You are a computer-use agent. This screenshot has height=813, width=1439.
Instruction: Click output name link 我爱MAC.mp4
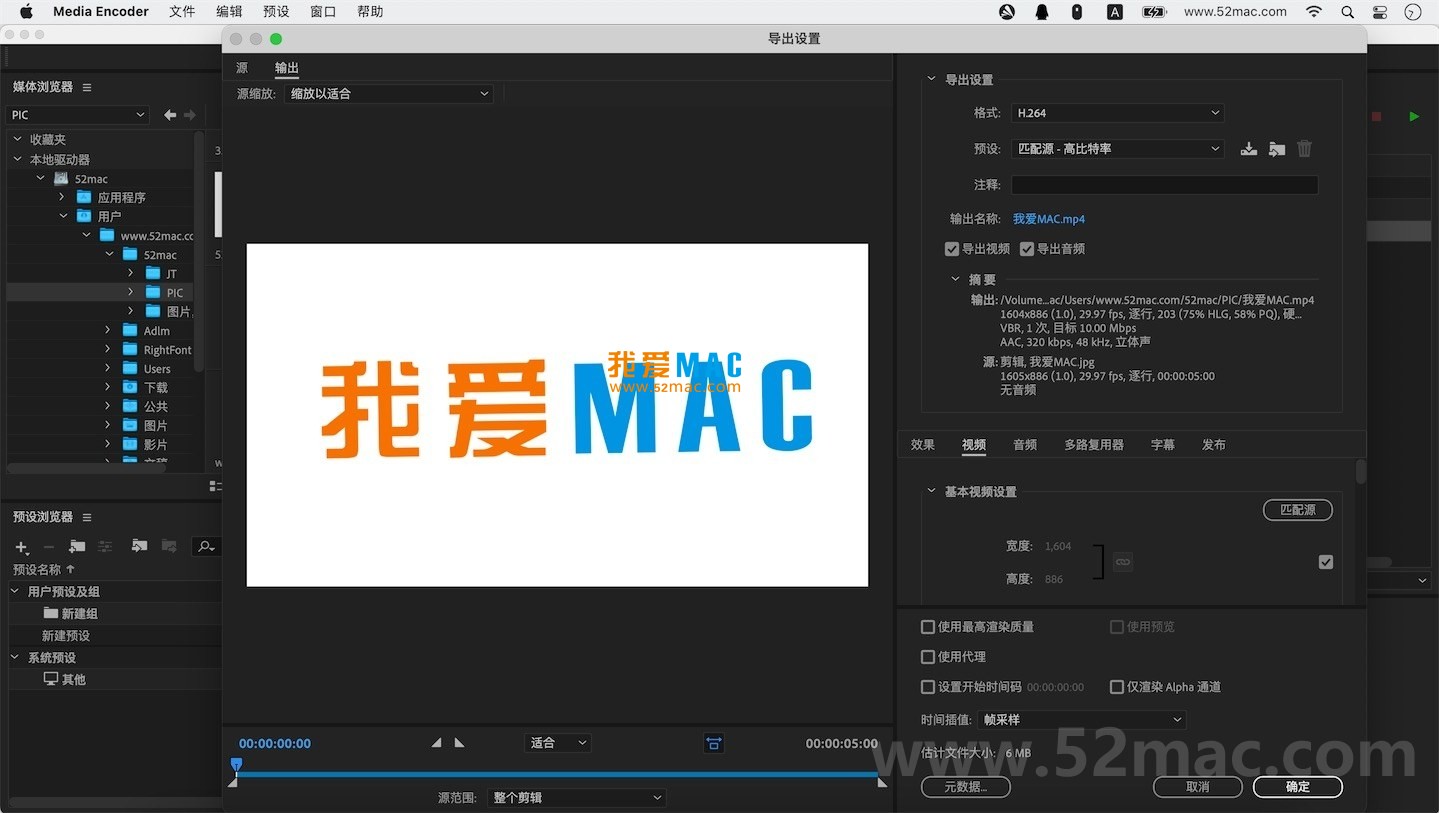tap(1049, 219)
